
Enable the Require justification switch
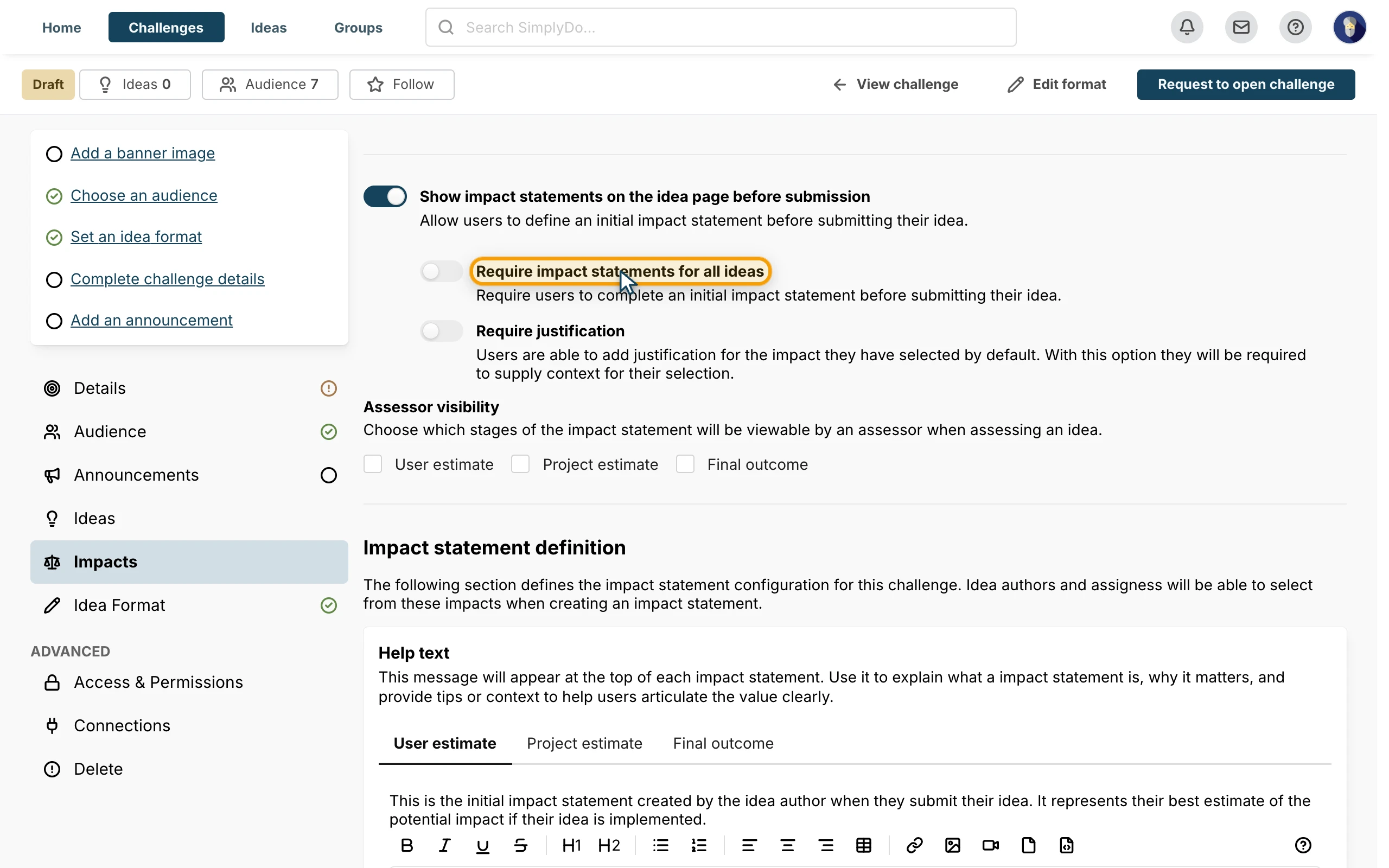tap(441, 331)
